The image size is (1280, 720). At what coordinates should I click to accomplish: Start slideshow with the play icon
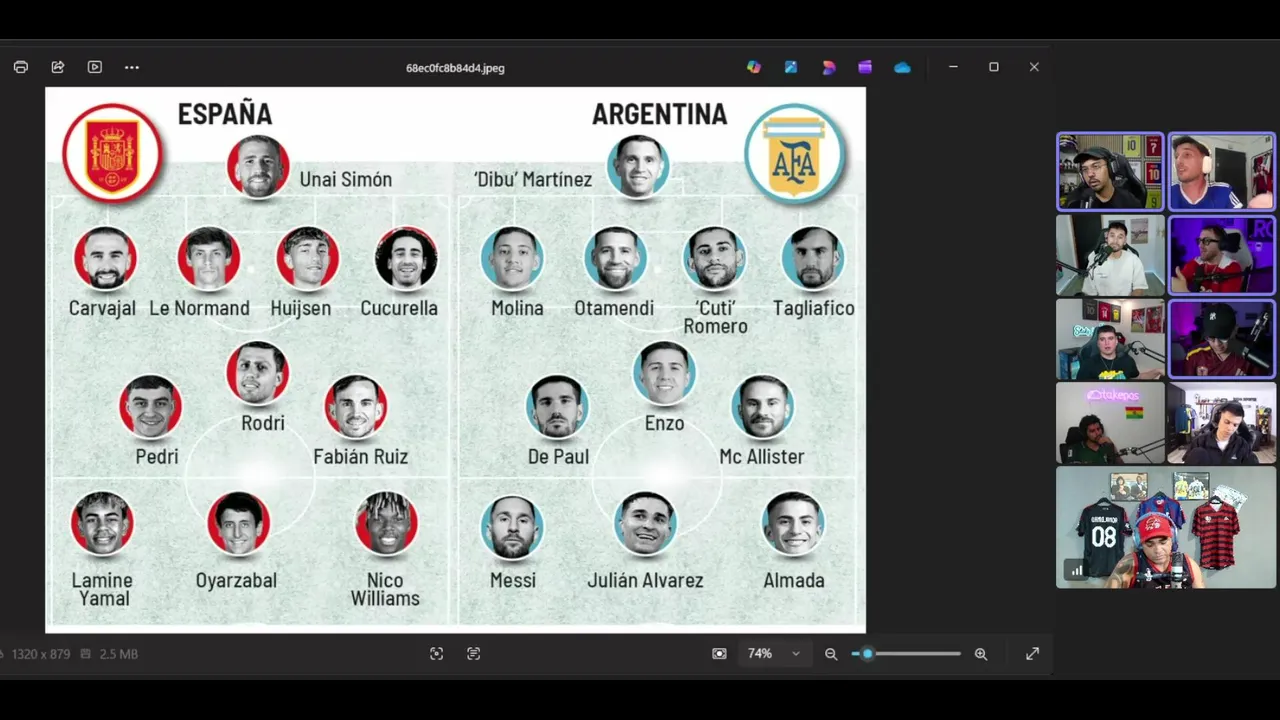coord(95,67)
